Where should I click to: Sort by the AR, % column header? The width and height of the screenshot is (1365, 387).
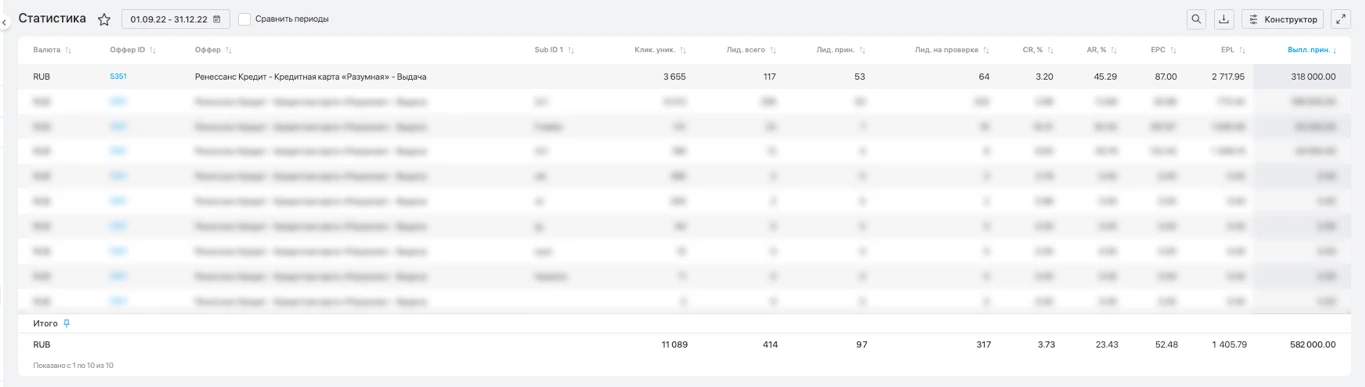1102,50
